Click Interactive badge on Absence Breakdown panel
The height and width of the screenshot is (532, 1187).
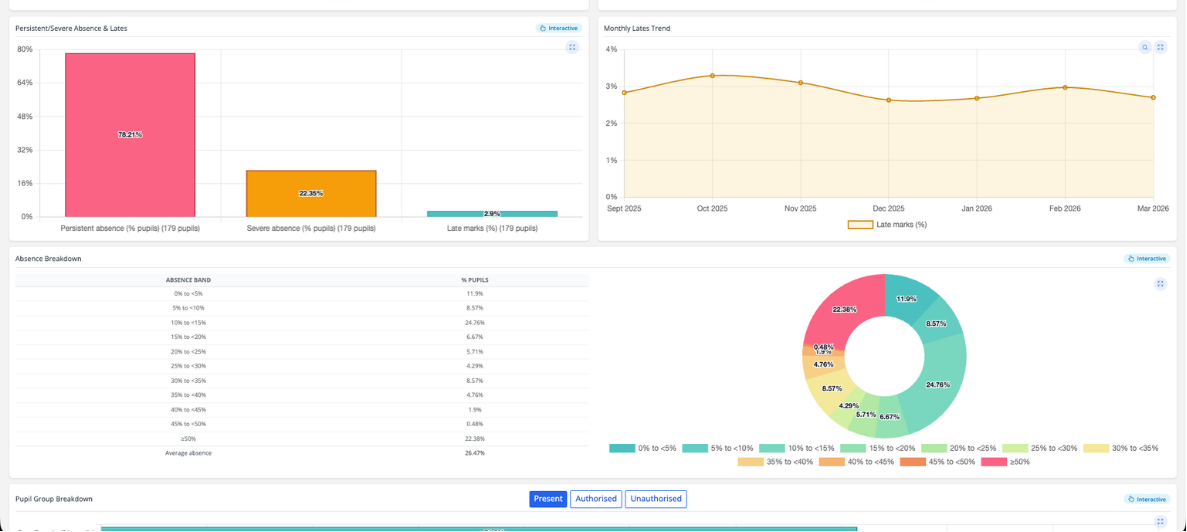click(x=1148, y=258)
